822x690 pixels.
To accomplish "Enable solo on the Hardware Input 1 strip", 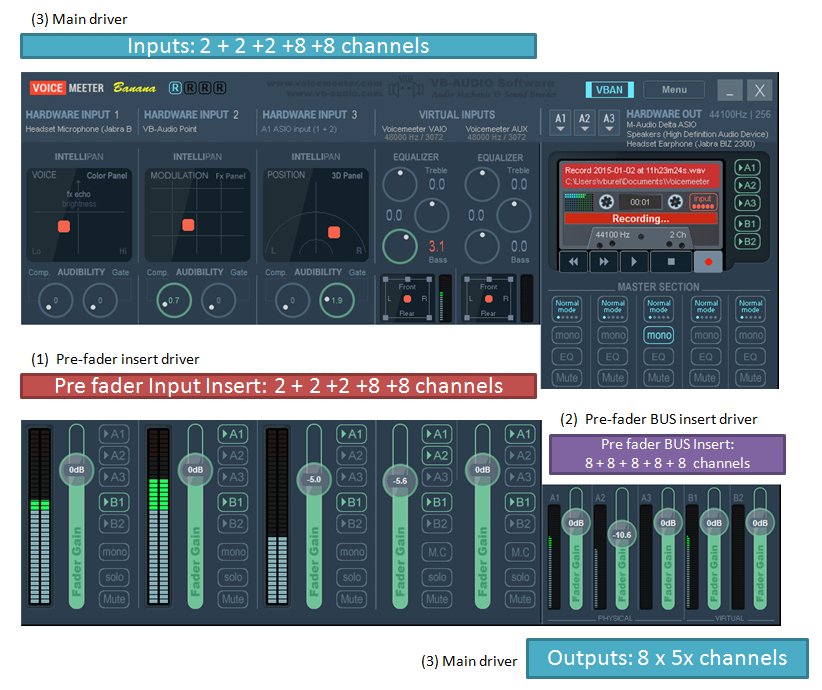I will click(x=114, y=577).
